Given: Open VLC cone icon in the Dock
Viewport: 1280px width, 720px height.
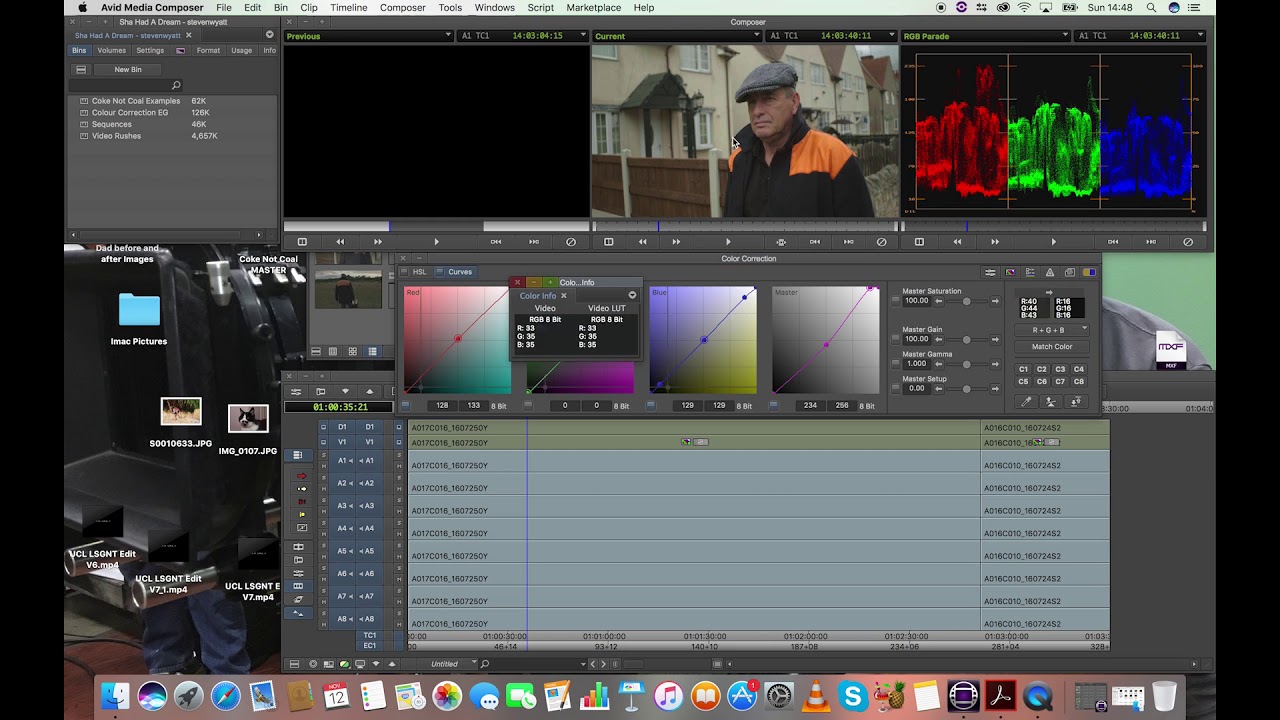Looking at the screenshot, I should (x=816, y=695).
